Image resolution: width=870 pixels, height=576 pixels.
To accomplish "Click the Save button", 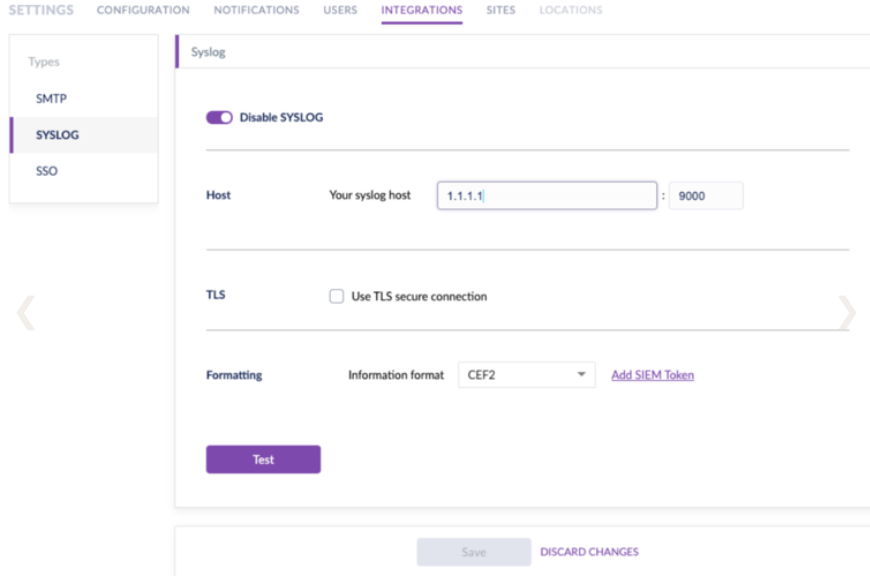I will (474, 552).
